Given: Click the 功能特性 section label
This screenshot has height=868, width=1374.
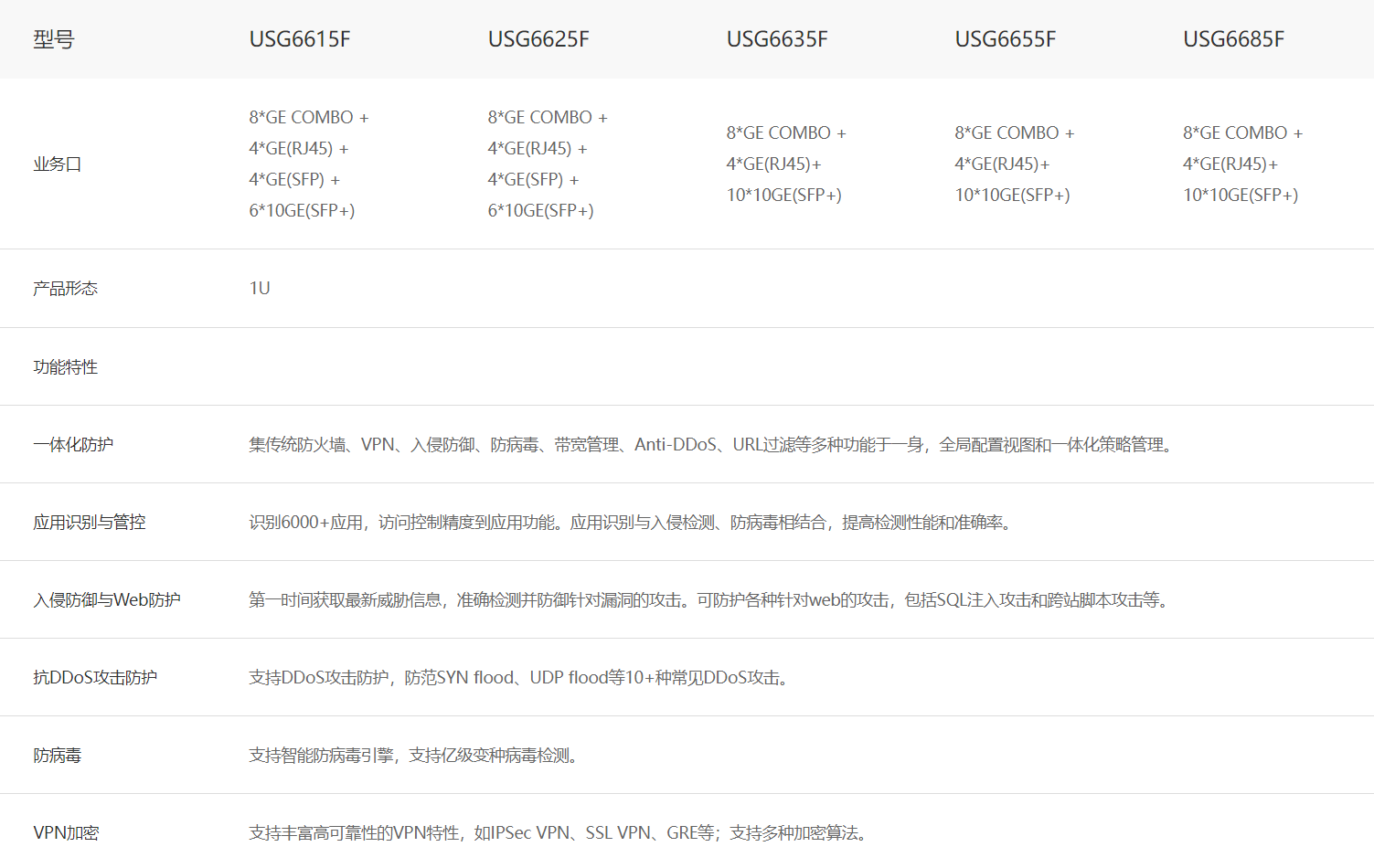Looking at the screenshot, I should click(65, 367).
